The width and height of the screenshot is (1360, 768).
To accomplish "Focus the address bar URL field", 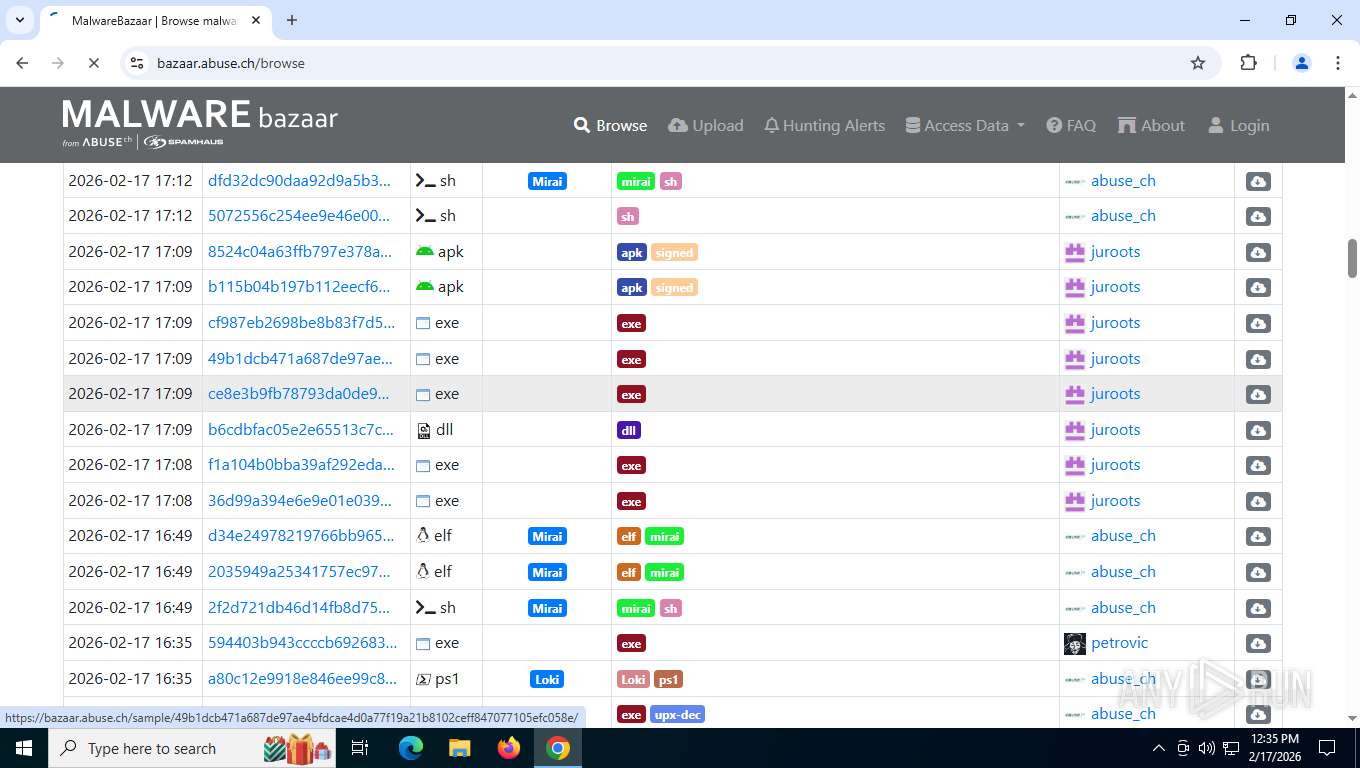I will [x=660, y=63].
